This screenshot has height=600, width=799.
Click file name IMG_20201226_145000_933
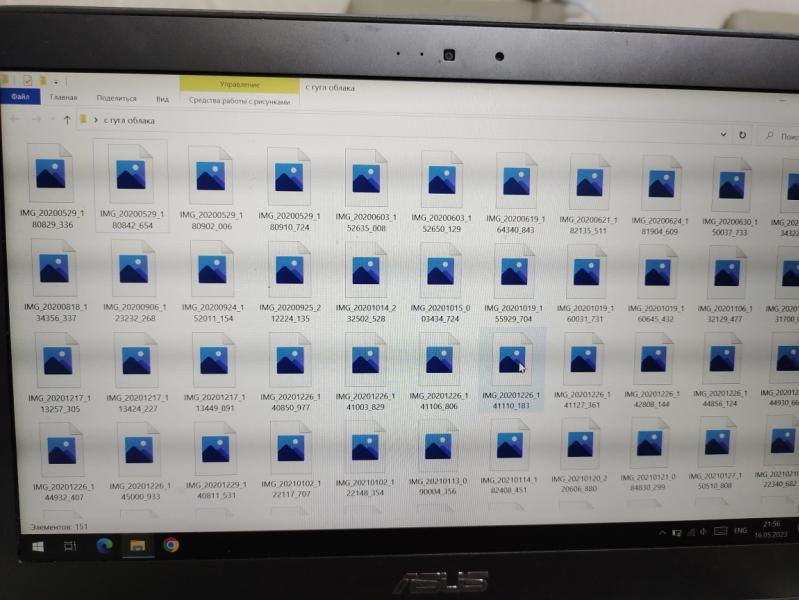coord(140,491)
